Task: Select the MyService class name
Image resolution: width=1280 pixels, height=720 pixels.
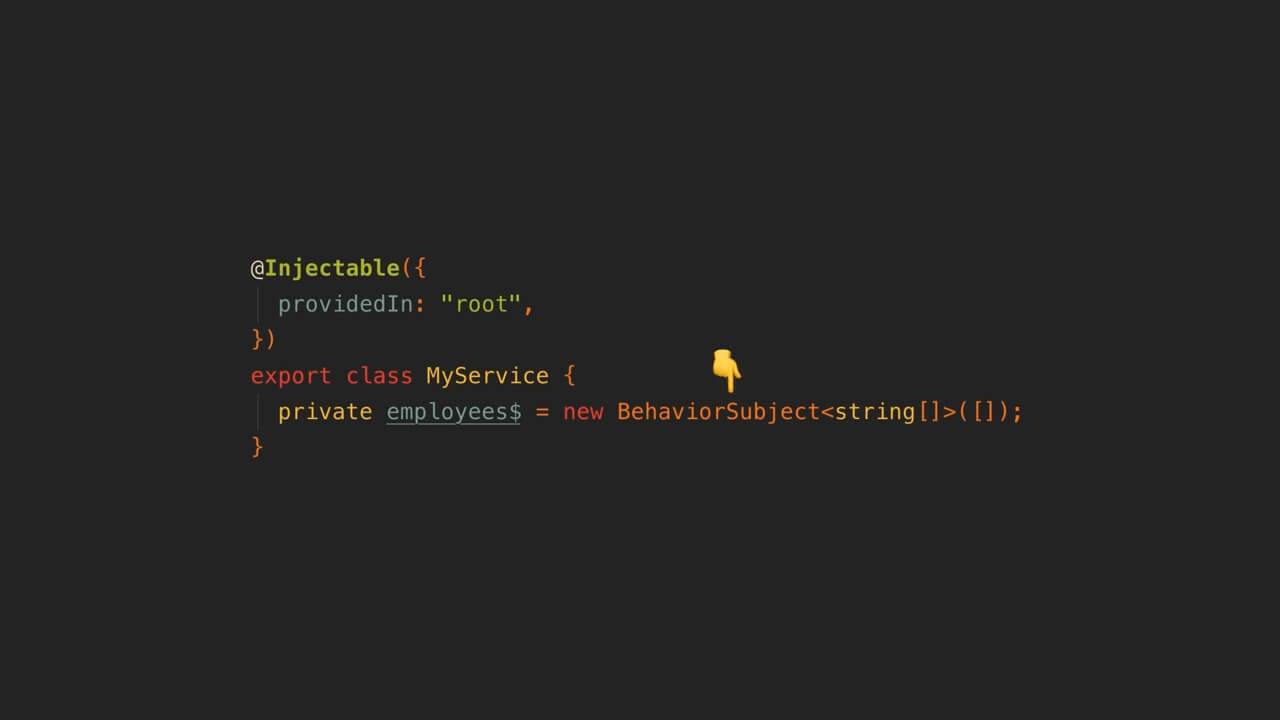Action: pyautogui.click(x=488, y=376)
